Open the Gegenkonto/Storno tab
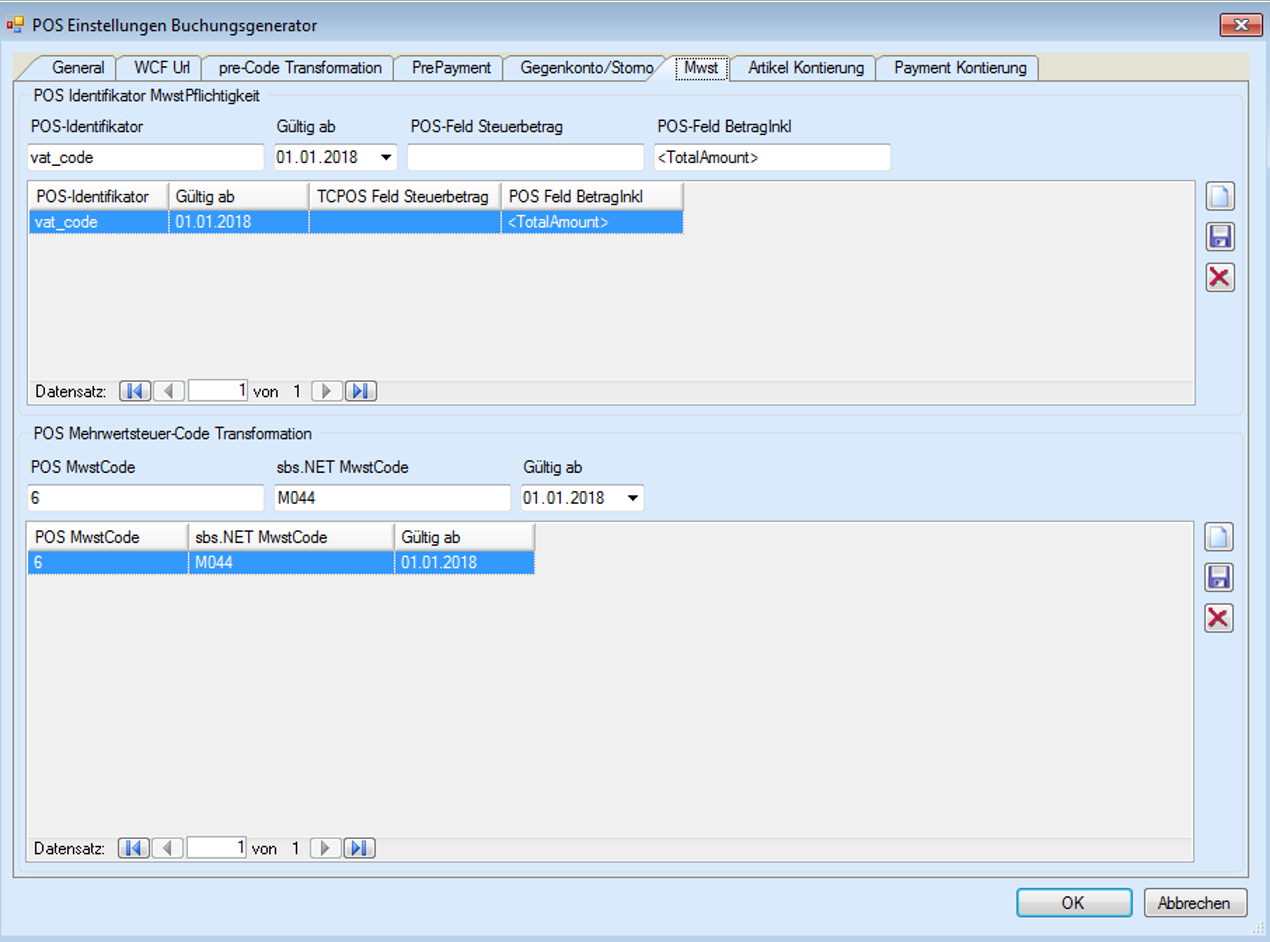Viewport: 1270px width, 942px height. 586,68
